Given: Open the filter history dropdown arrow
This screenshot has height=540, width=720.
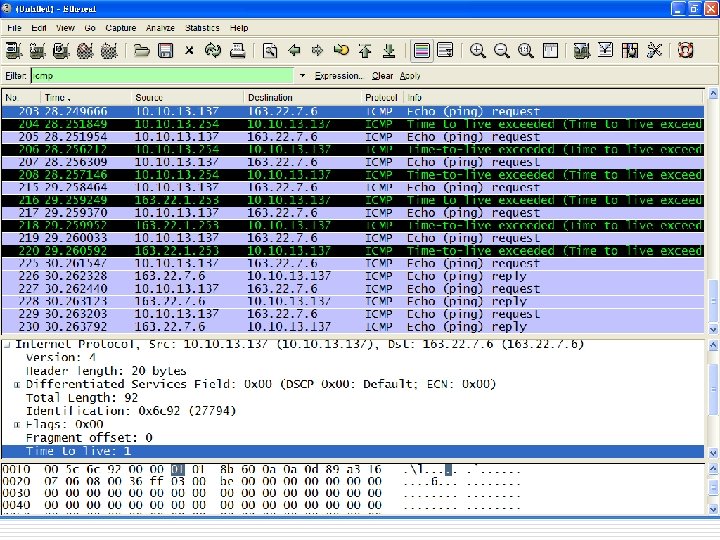Looking at the screenshot, I should click(x=303, y=76).
